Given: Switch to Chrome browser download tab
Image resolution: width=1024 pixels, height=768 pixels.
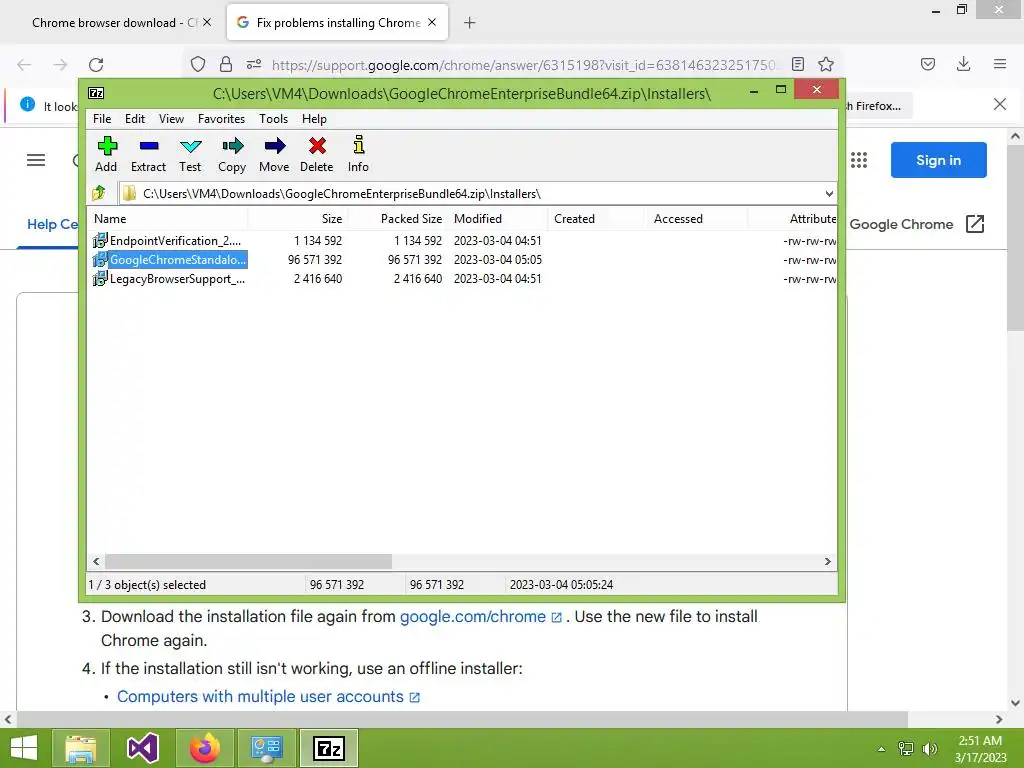Looking at the screenshot, I should [x=113, y=23].
